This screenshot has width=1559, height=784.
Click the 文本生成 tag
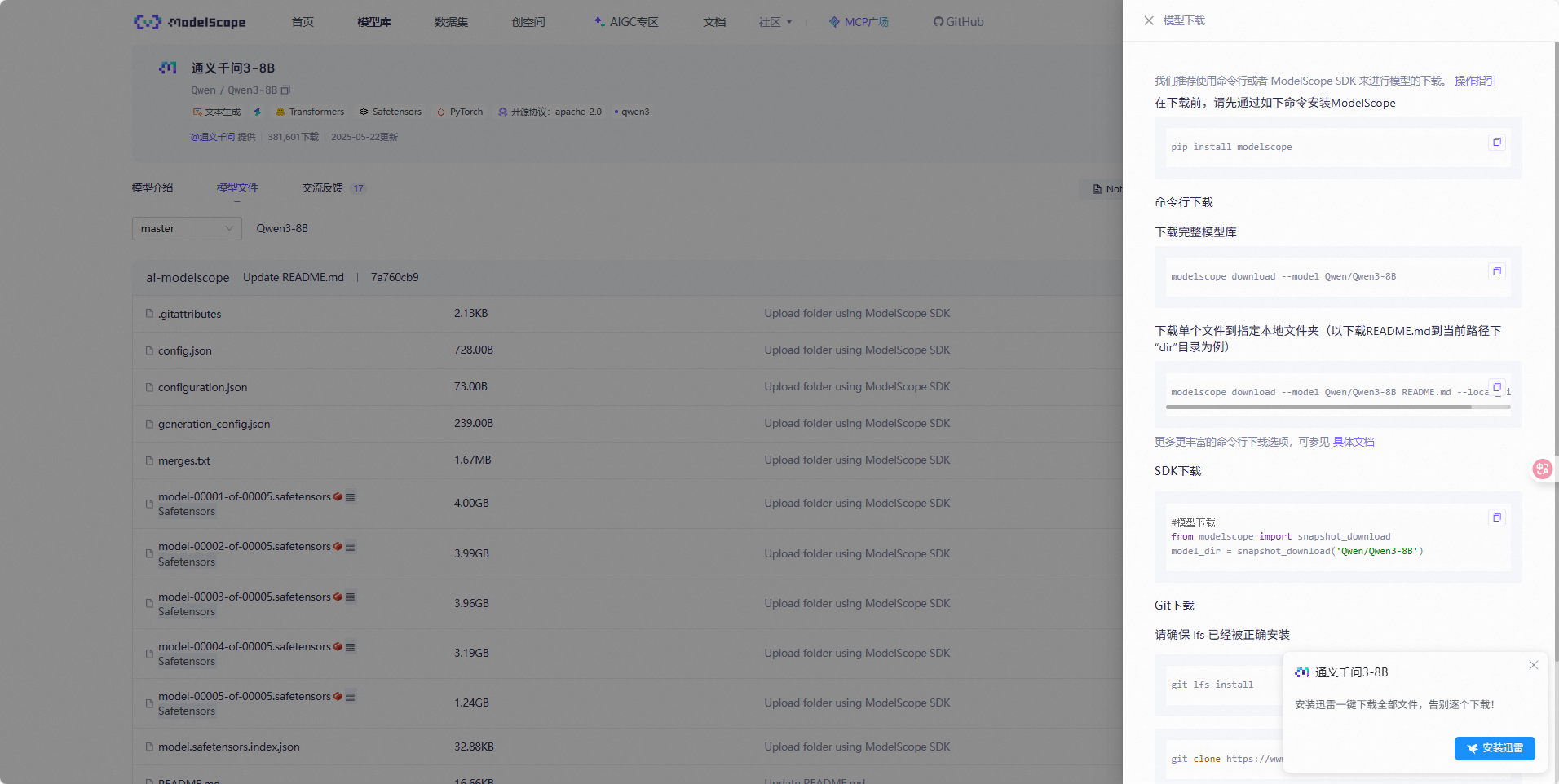(x=216, y=112)
